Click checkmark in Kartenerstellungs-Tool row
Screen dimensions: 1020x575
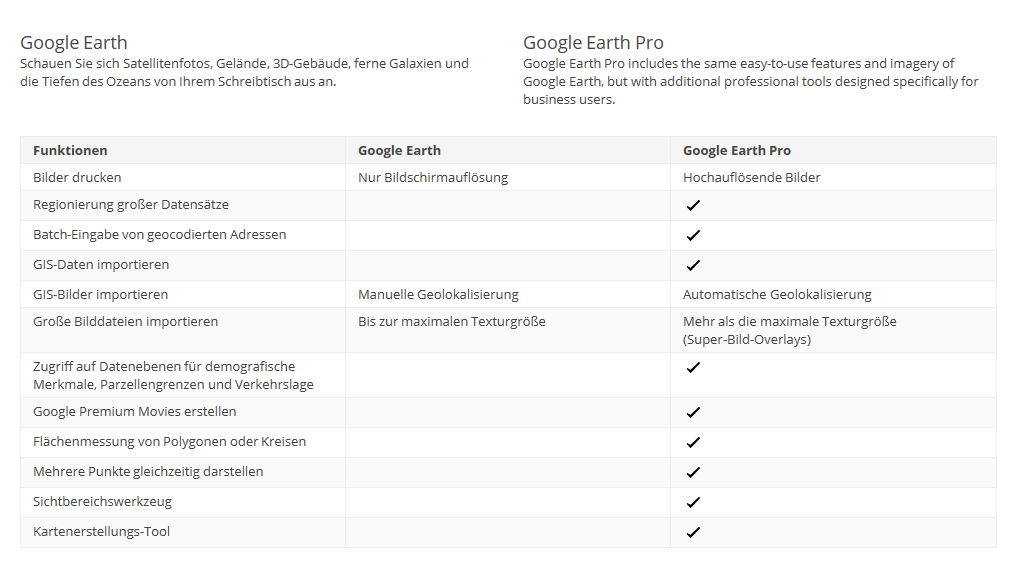coord(693,532)
